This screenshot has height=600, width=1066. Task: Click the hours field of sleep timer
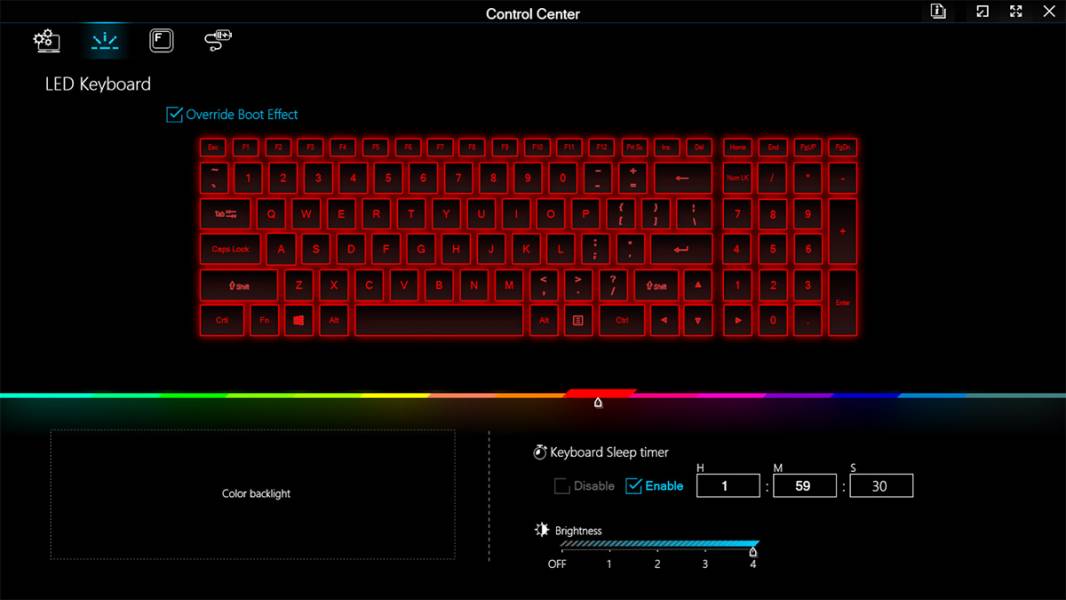[727, 486]
